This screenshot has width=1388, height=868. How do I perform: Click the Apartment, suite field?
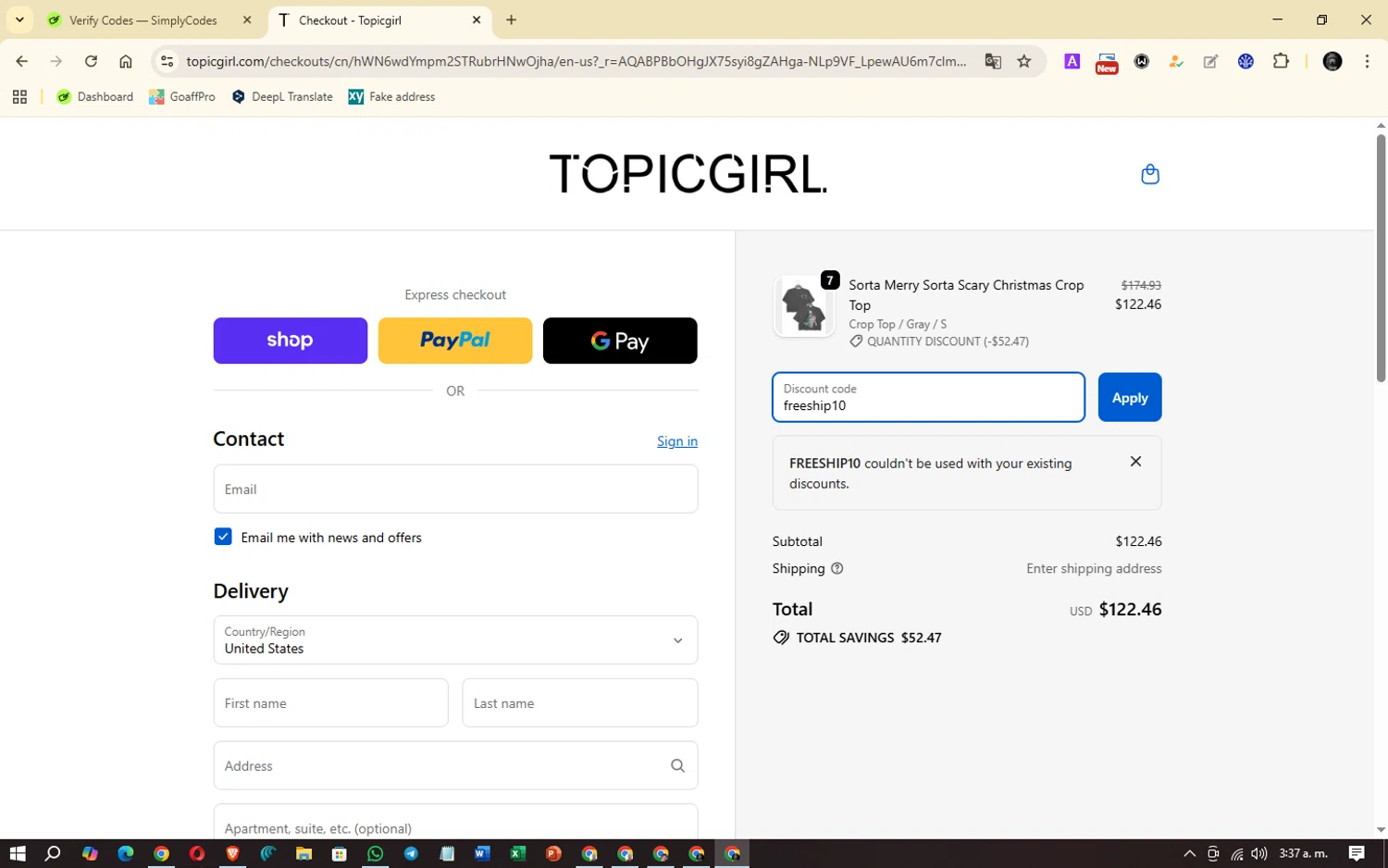(455, 822)
